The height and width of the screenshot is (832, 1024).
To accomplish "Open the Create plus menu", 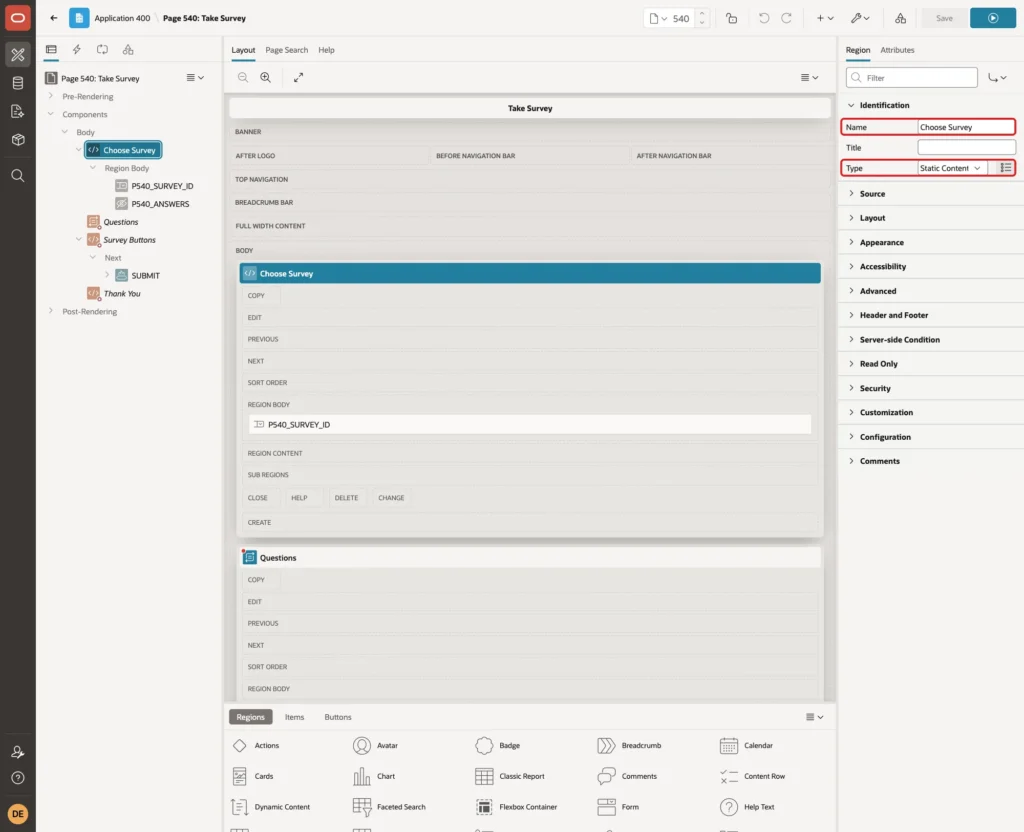I will click(x=825, y=18).
